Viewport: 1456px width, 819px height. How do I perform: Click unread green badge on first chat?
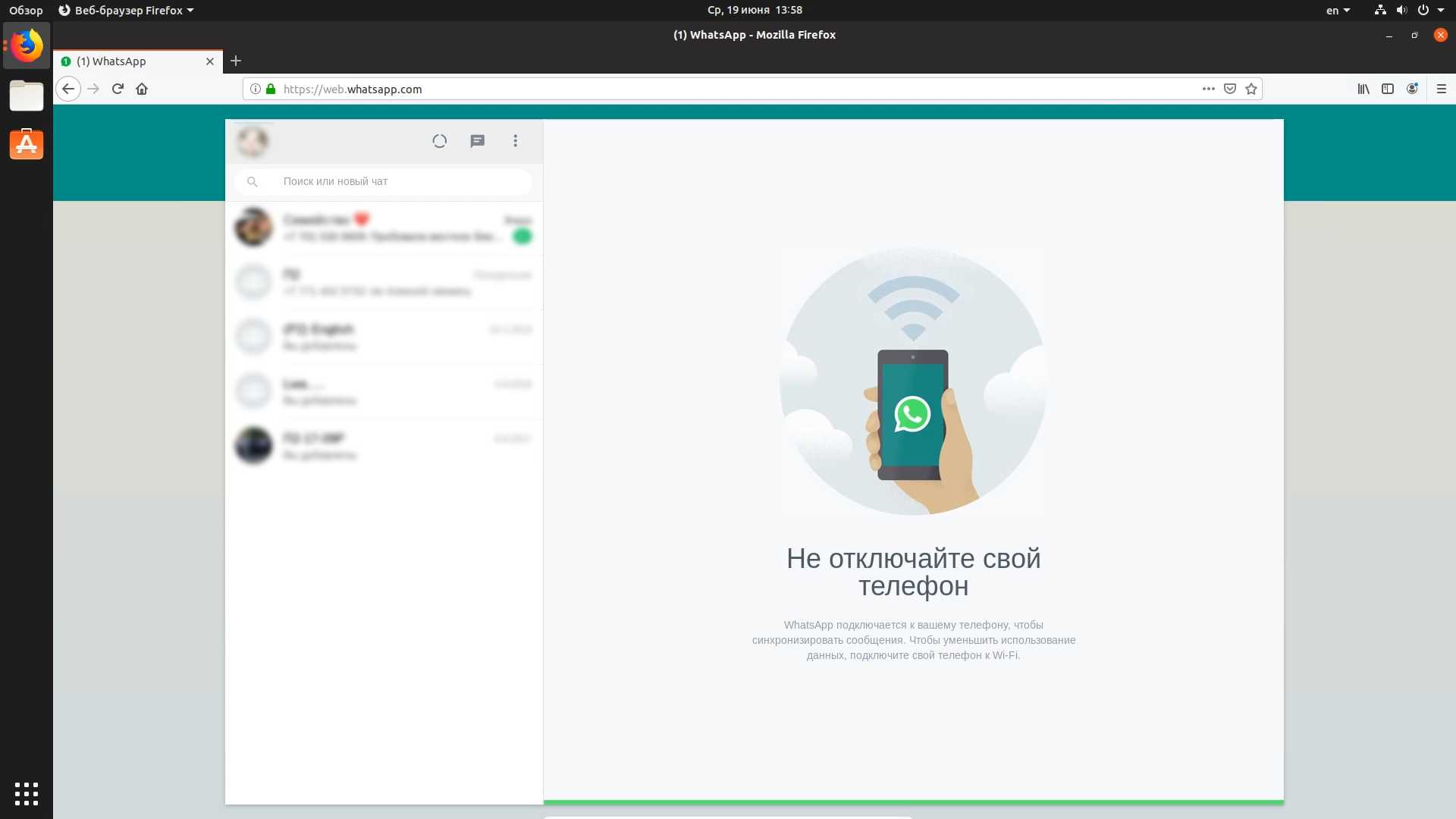click(x=522, y=237)
